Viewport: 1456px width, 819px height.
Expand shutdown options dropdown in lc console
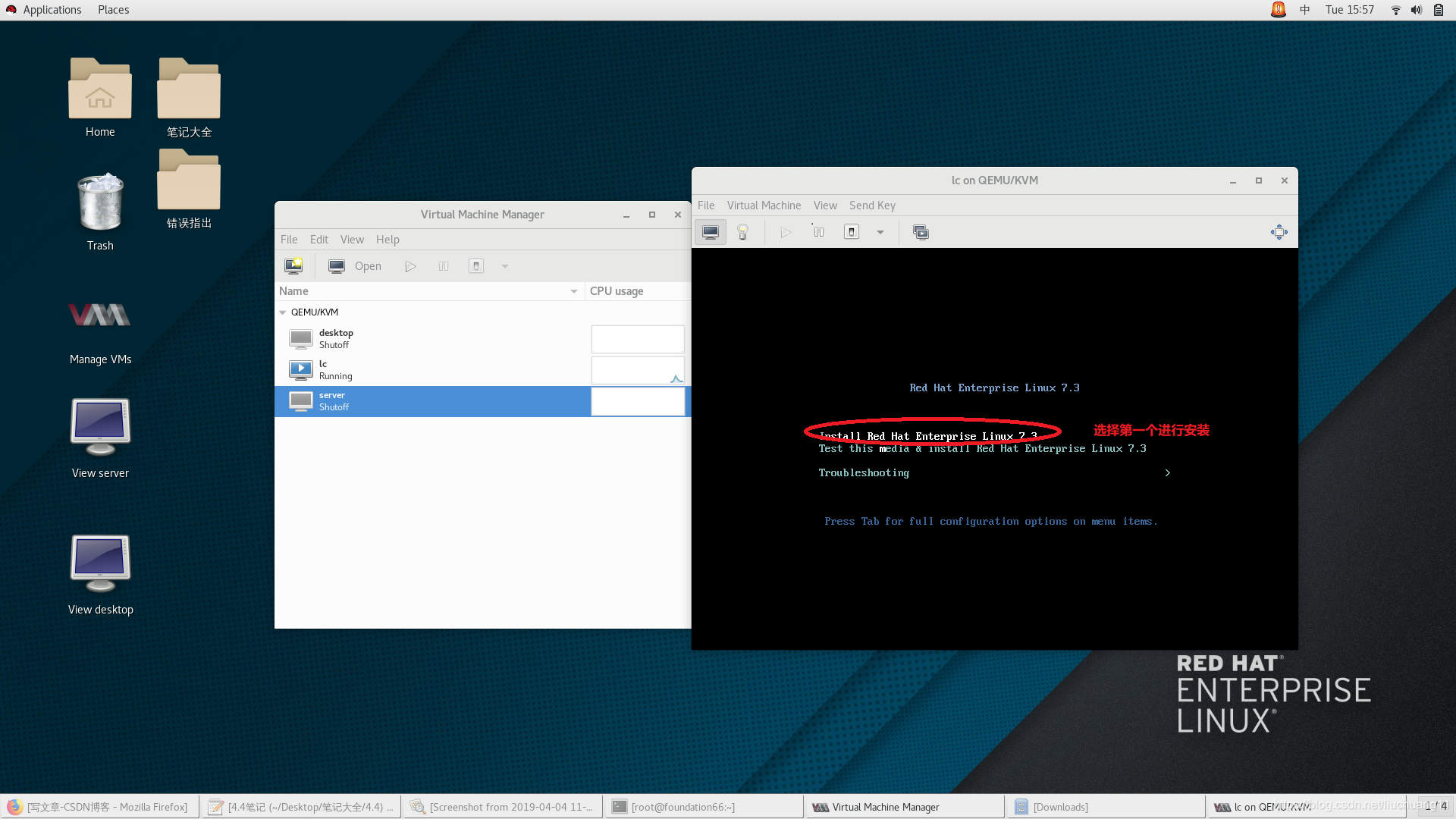pos(880,232)
